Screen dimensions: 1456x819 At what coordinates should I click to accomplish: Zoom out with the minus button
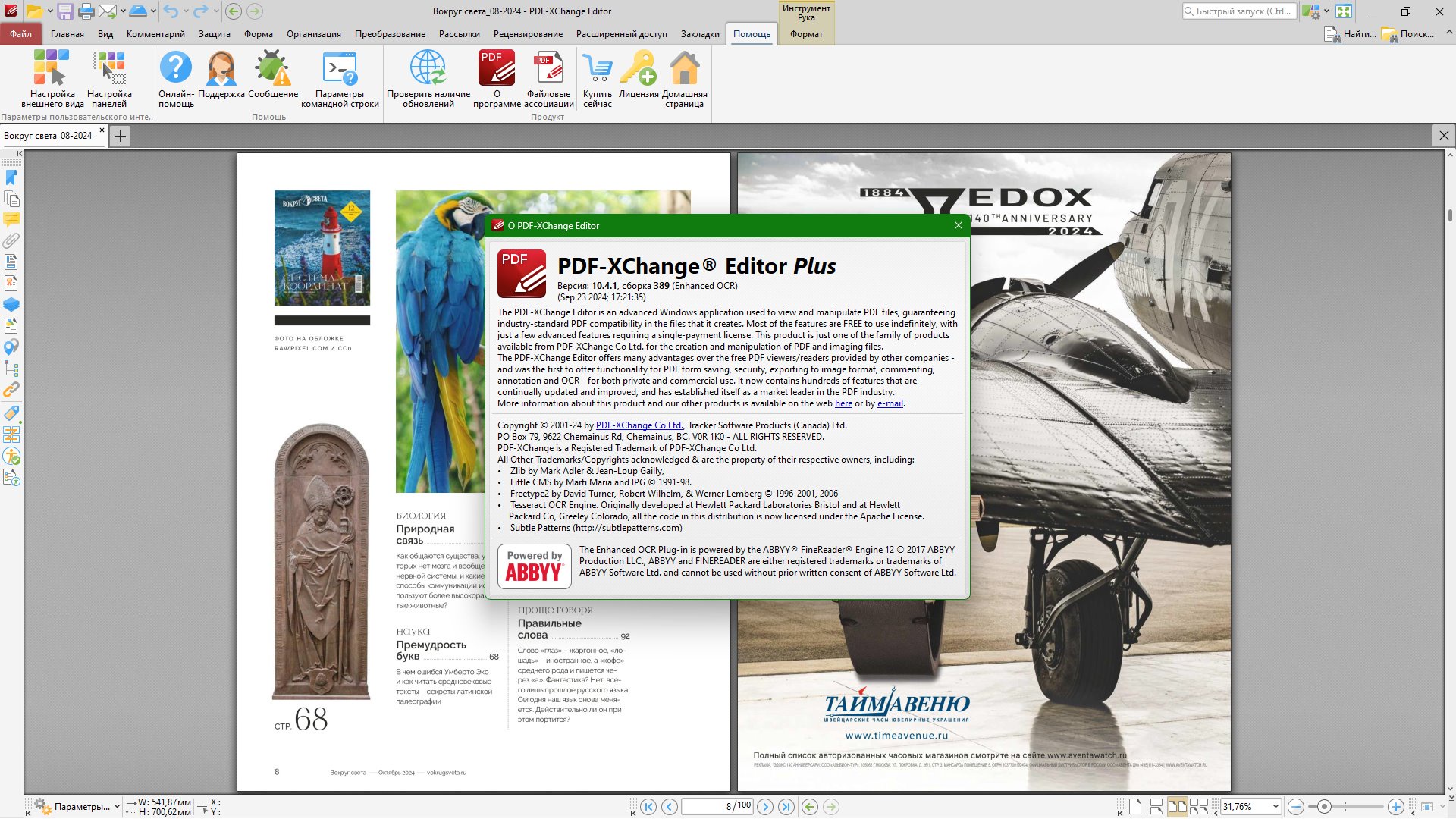[x=1296, y=807]
